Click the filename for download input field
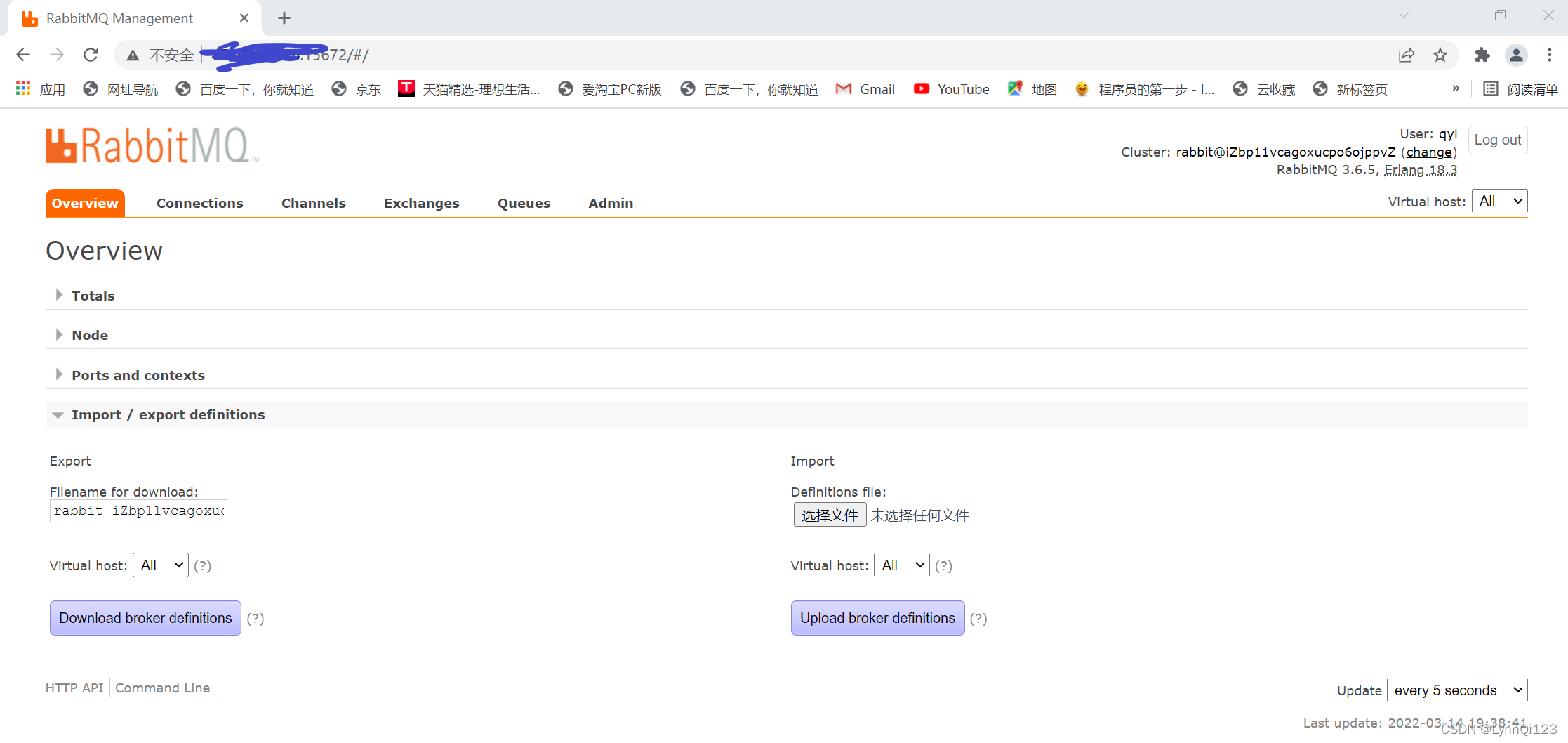The width and height of the screenshot is (1568, 743). [x=138, y=511]
